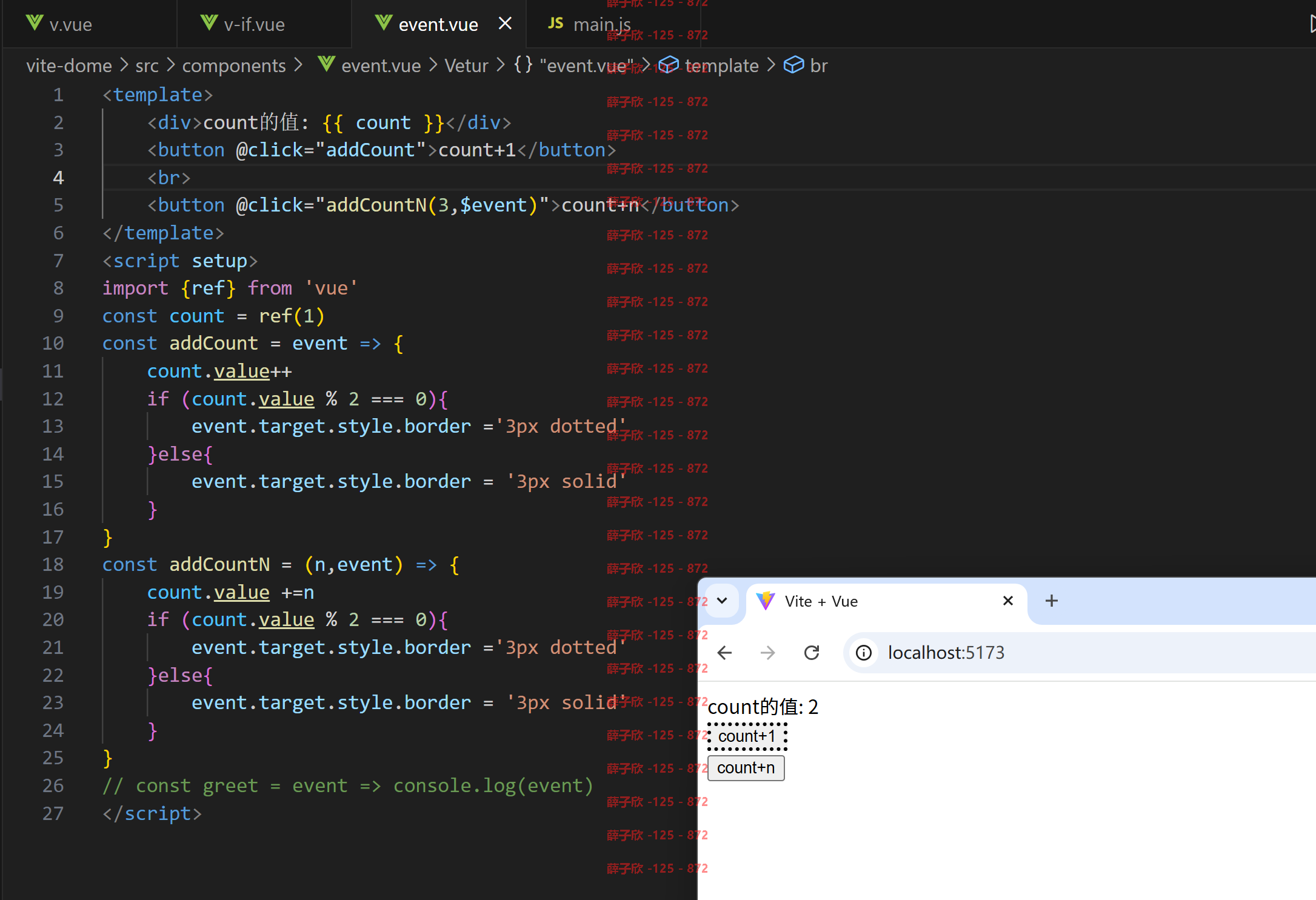Open the br breadcrumb segment
This screenshot has width=1316, height=900.
[818, 65]
